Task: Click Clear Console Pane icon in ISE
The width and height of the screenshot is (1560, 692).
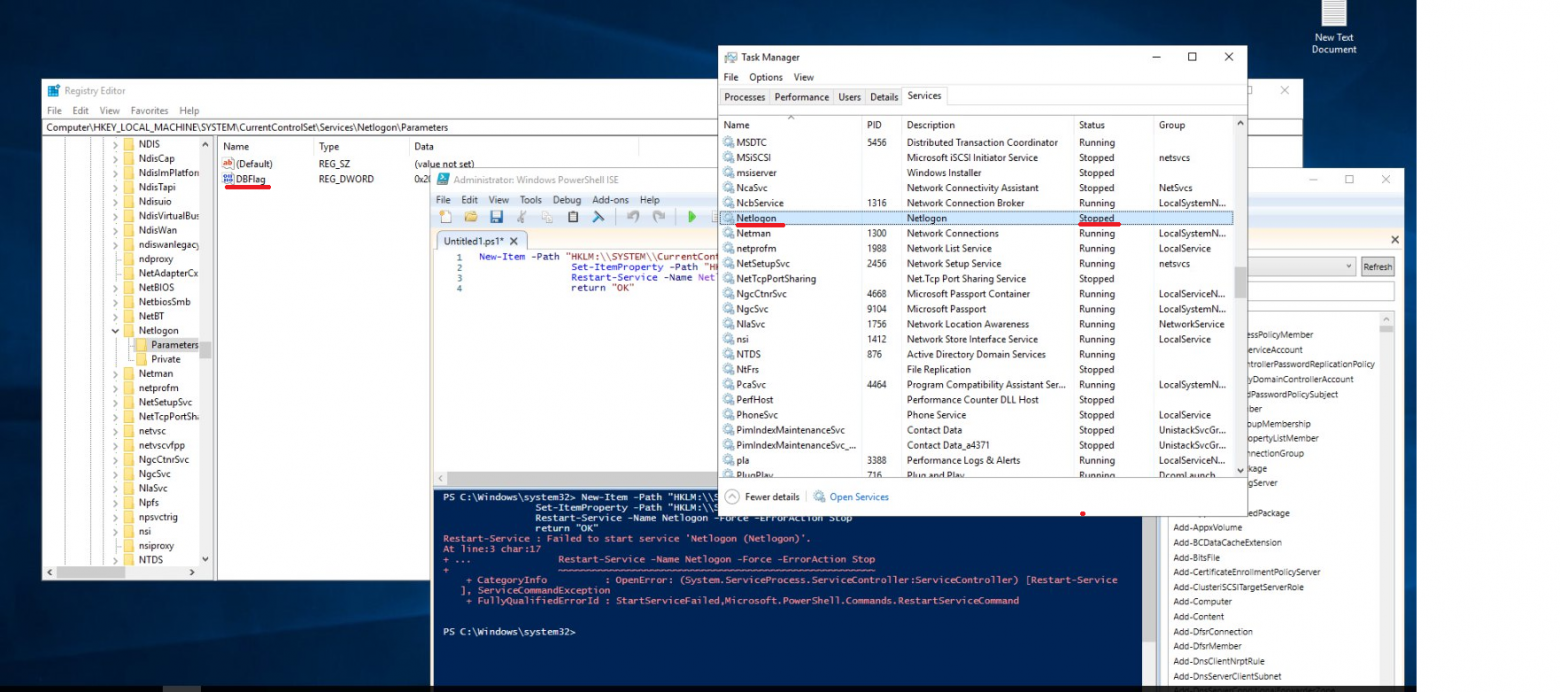Action: [598, 216]
